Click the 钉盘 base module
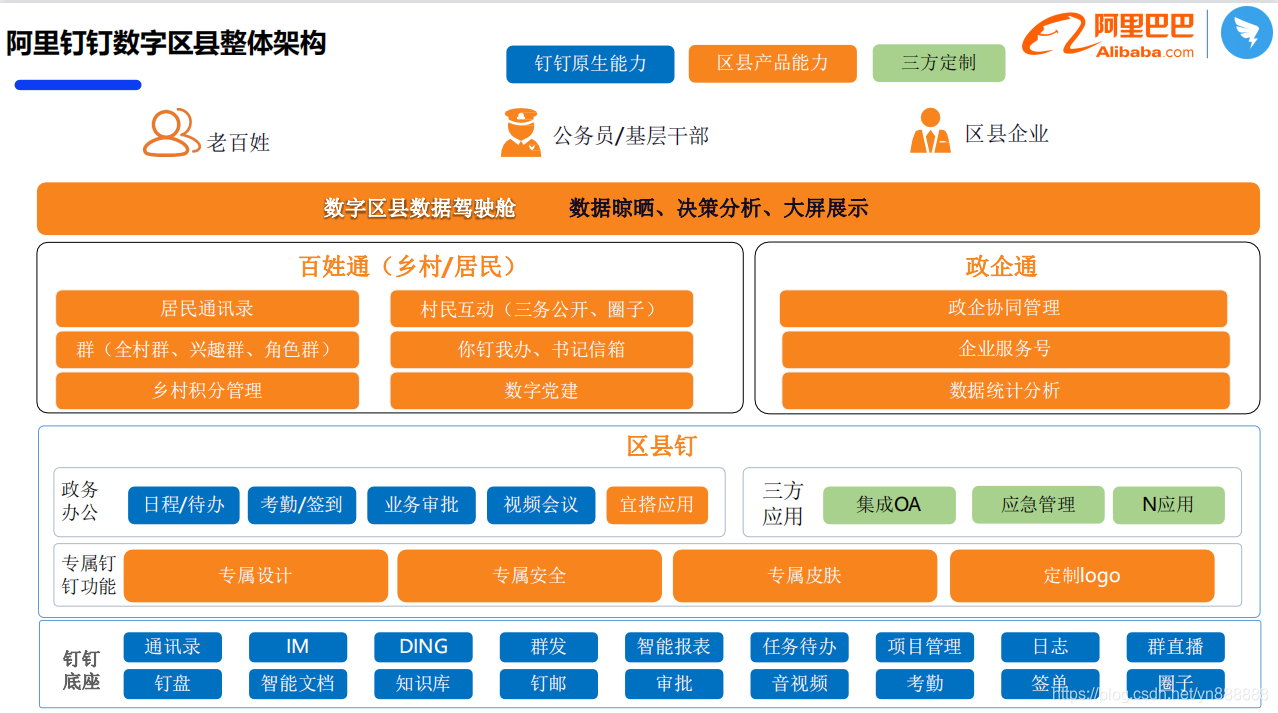This screenshot has width=1278, height=713. [172, 684]
